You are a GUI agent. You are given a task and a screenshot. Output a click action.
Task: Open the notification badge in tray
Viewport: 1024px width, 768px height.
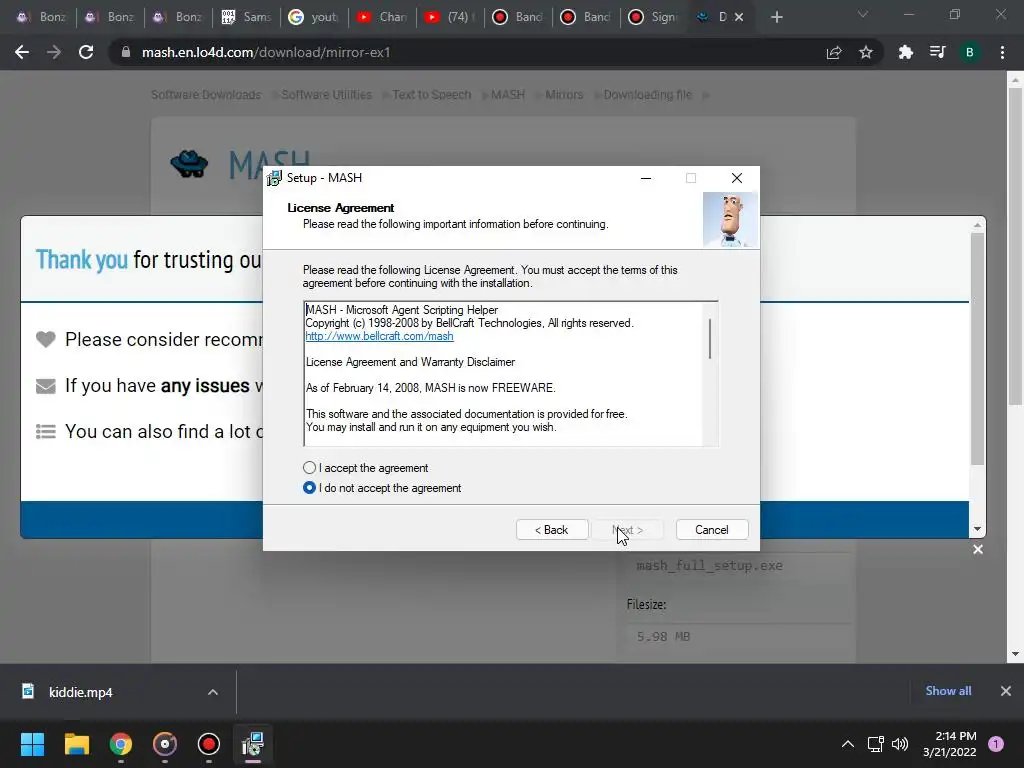996,744
